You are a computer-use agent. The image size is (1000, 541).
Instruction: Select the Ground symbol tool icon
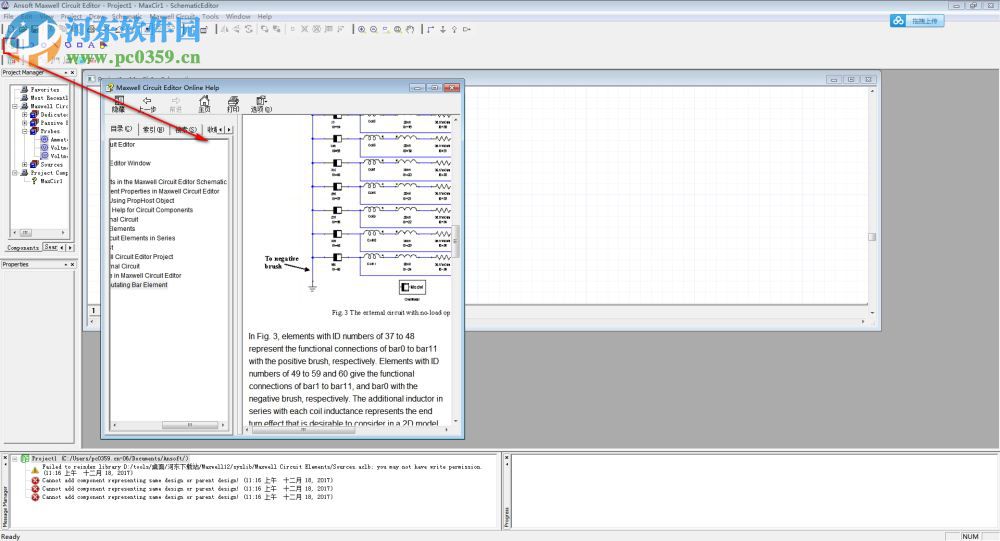click(x=443, y=29)
